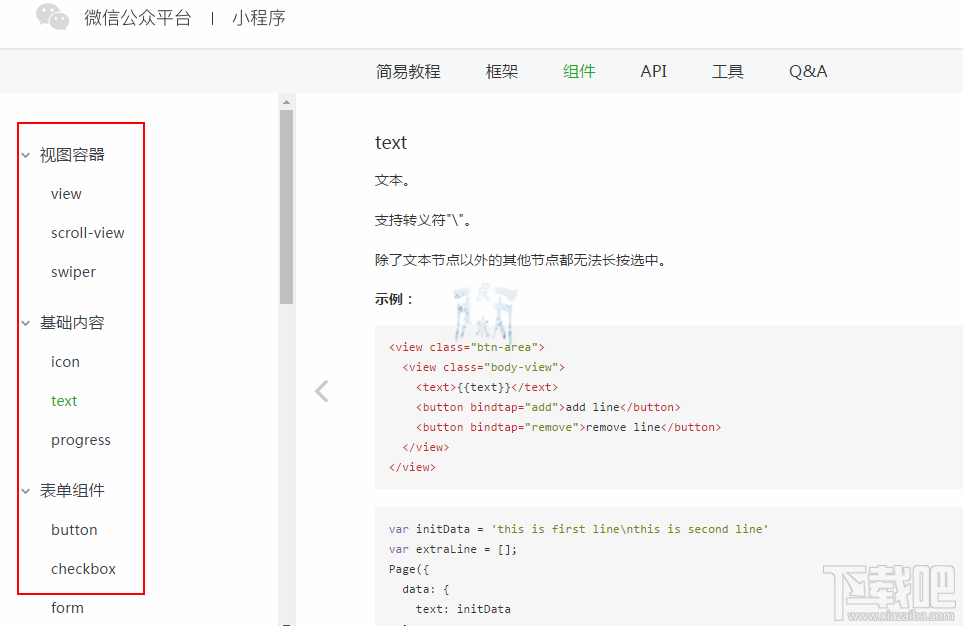Click the code line var initData

coord(579,529)
